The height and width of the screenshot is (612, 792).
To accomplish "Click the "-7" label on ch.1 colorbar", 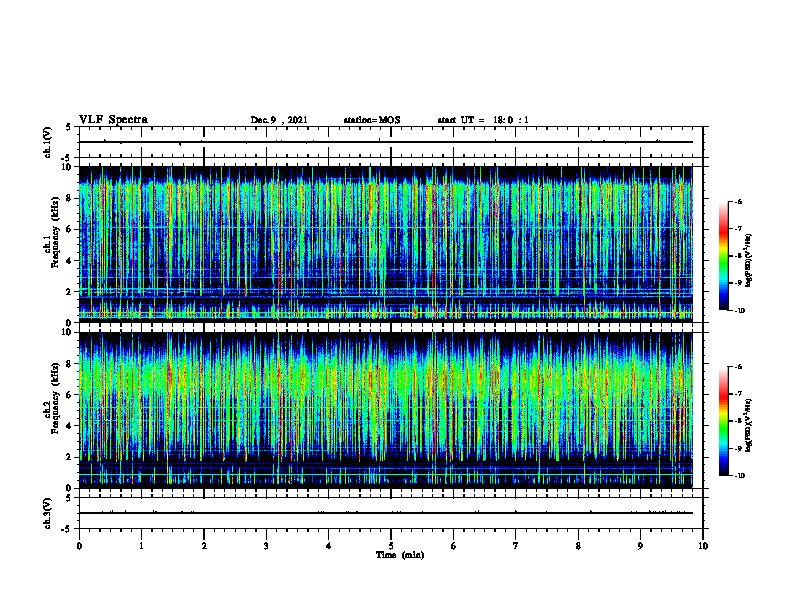I will 738,229.
